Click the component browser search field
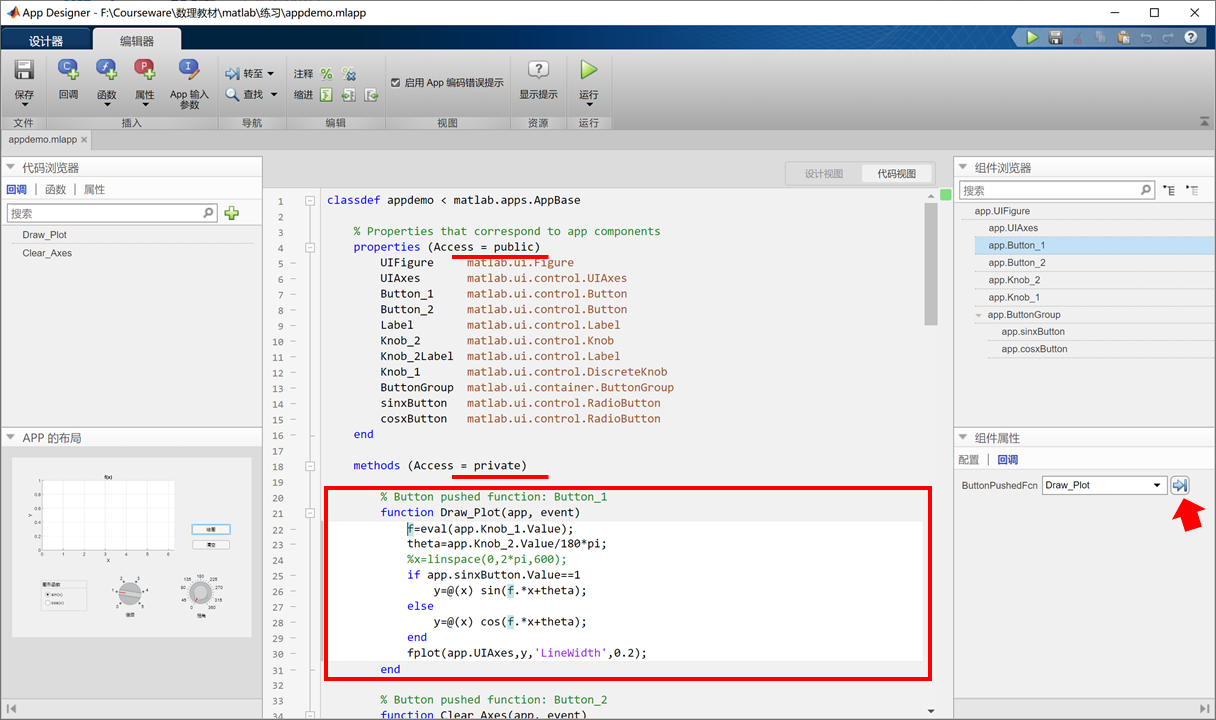This screenshot has height=720, width=1216. tap(1048, 190)
